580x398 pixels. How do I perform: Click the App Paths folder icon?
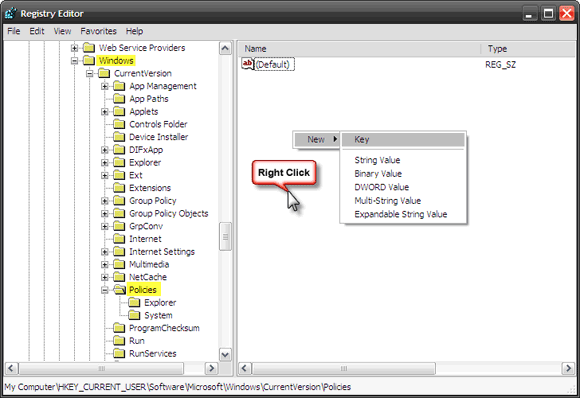(119, 98)
